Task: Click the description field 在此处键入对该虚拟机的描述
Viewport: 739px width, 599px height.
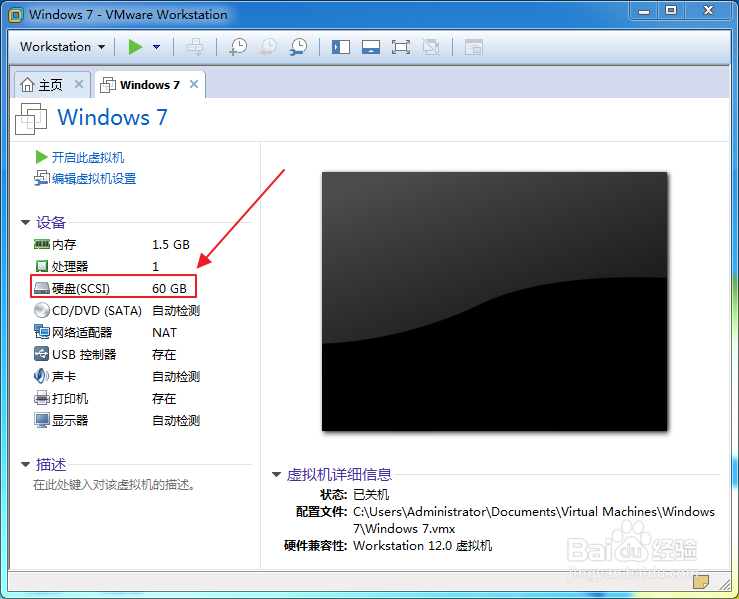Action: (114, 484)
